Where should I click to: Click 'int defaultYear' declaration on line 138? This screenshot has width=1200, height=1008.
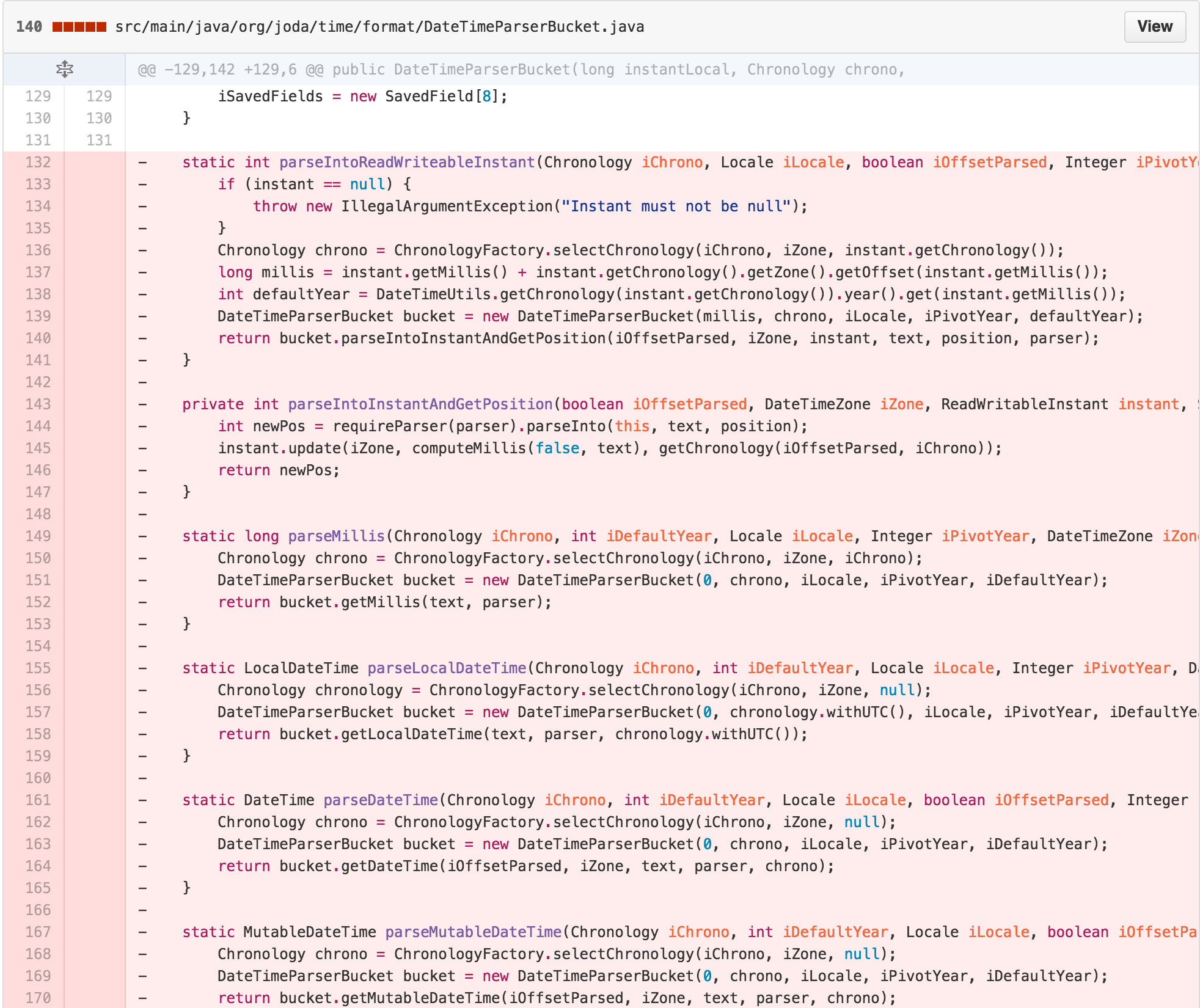(x=284, y=294)
